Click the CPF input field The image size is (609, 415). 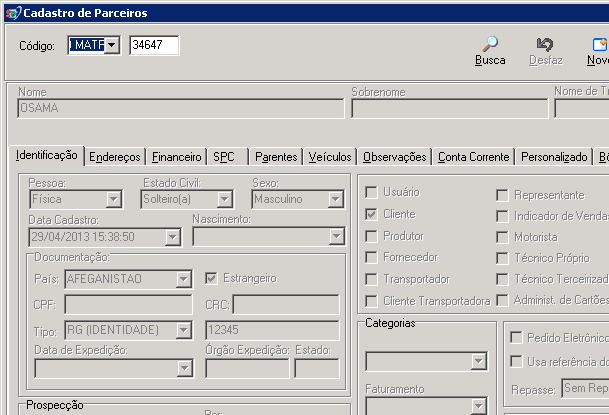128,305
